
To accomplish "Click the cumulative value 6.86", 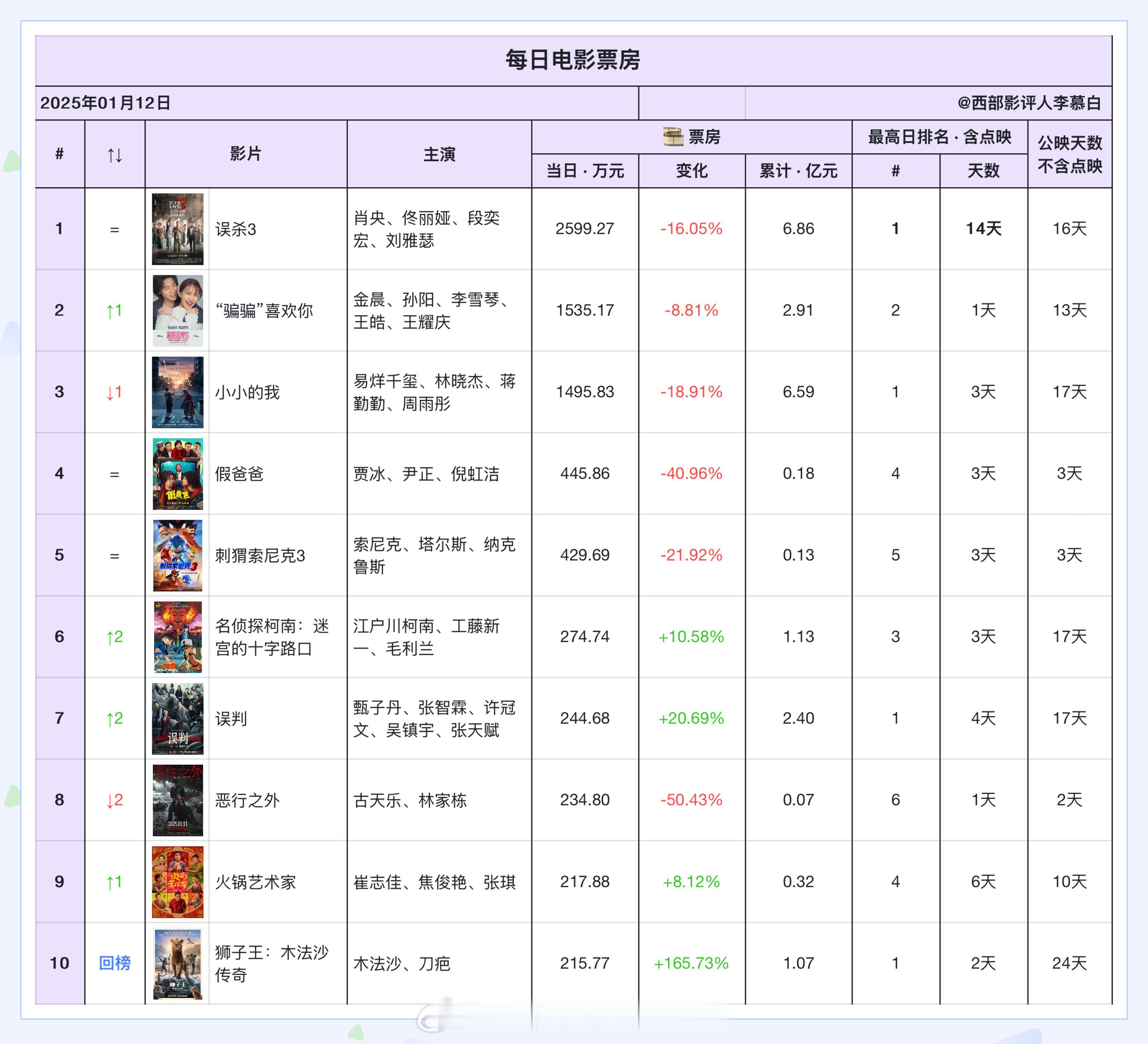I will coord(798,229).
